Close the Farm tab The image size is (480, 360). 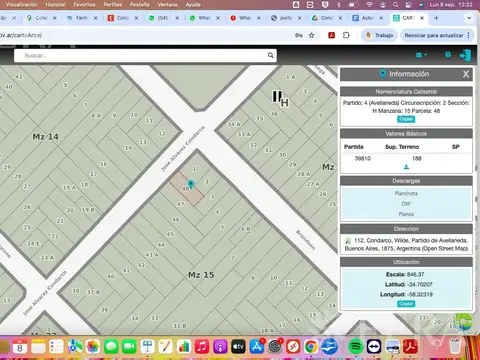click(96, 18)
